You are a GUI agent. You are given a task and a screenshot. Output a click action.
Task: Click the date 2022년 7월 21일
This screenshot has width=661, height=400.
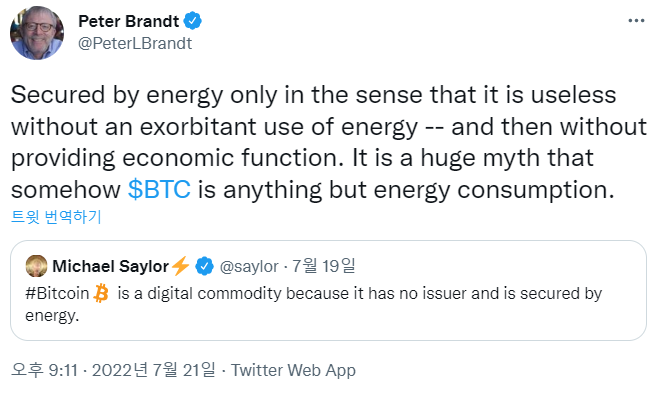(x=154, y=370)
